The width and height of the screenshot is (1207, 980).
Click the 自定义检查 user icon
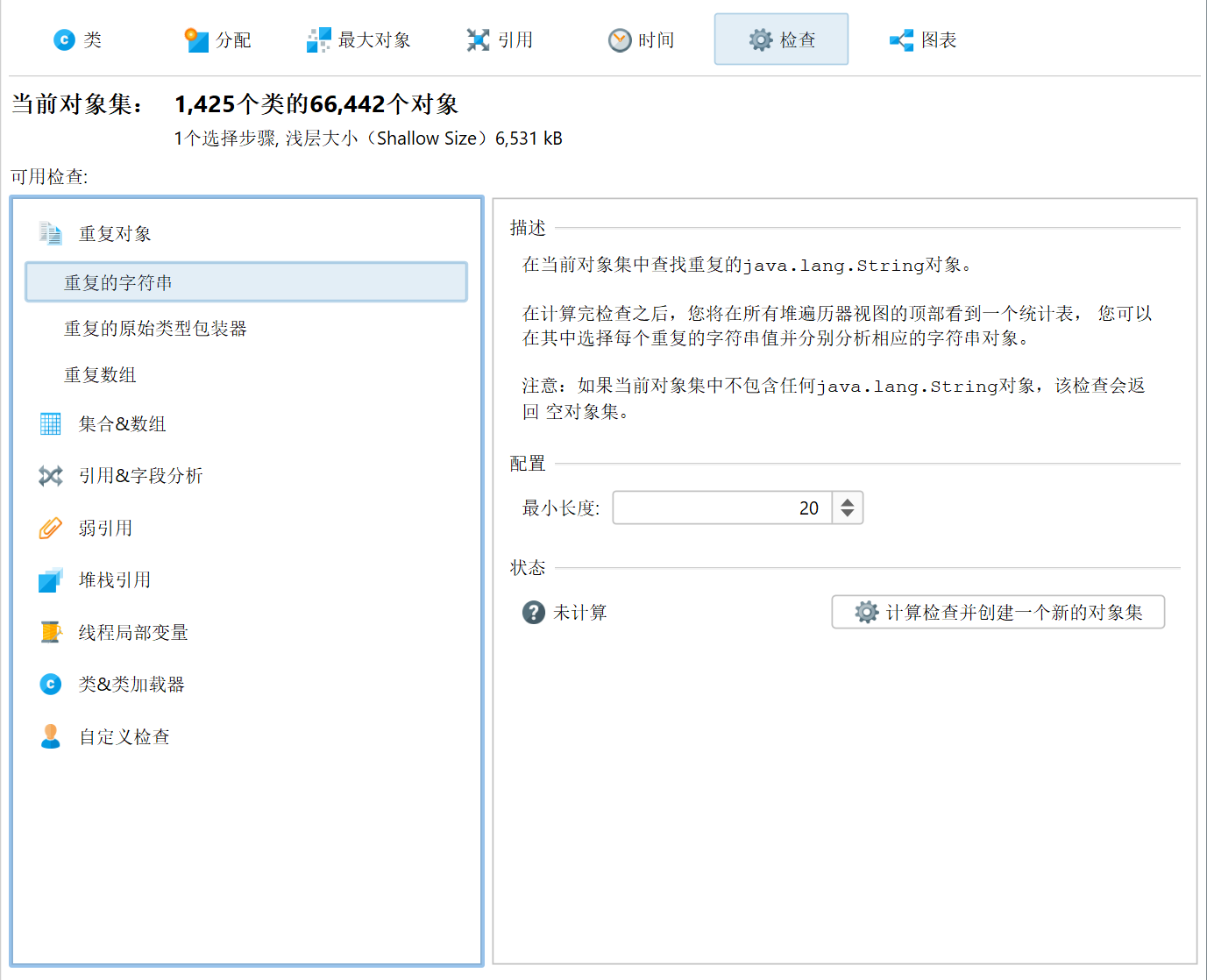[x=50, y=736]
